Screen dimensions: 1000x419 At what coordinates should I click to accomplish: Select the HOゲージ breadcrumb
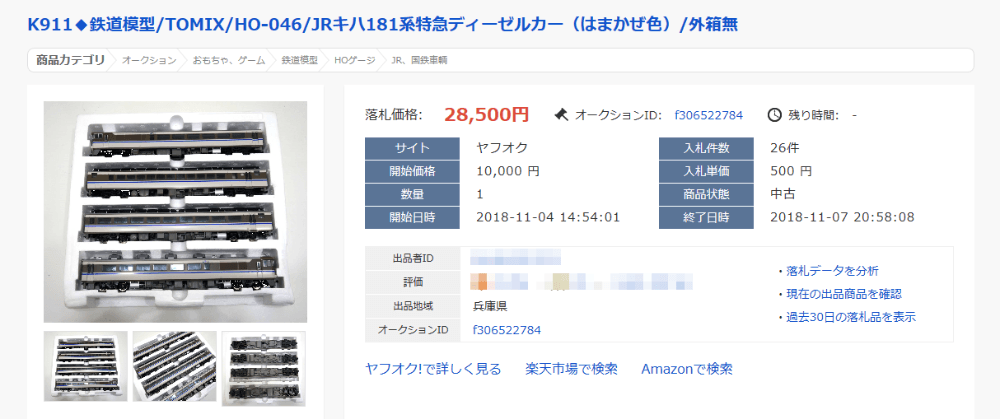pyautogui.click(x=355, y=60)
